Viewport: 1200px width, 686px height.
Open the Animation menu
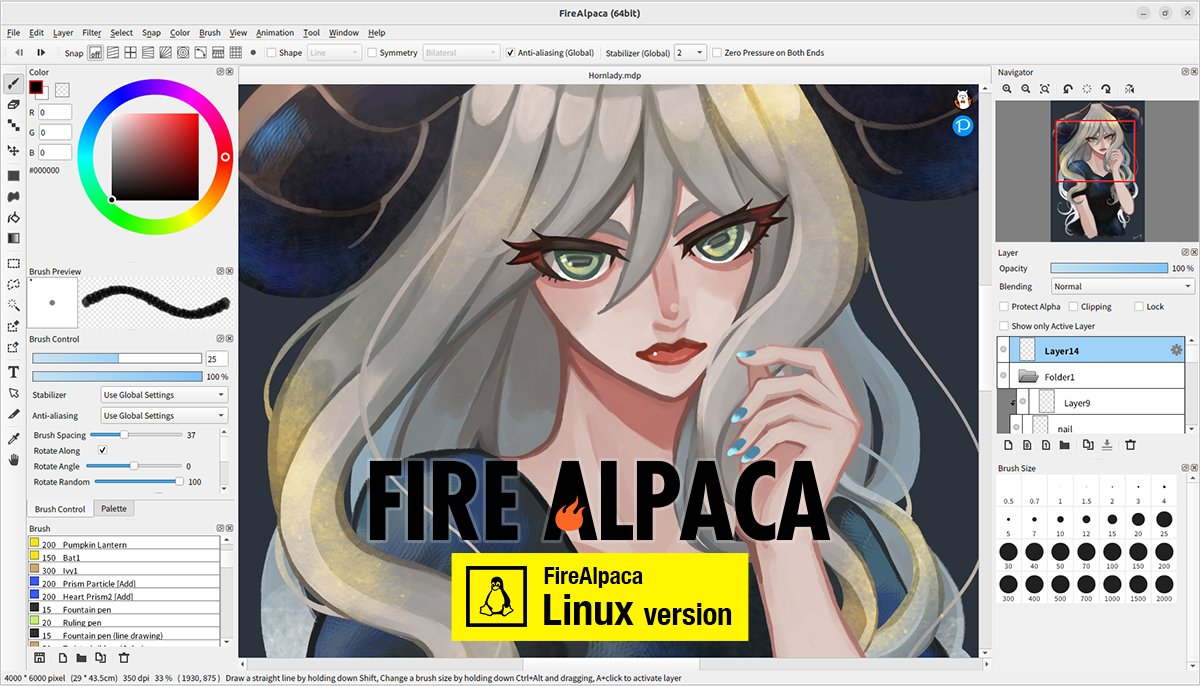[275, 33]
